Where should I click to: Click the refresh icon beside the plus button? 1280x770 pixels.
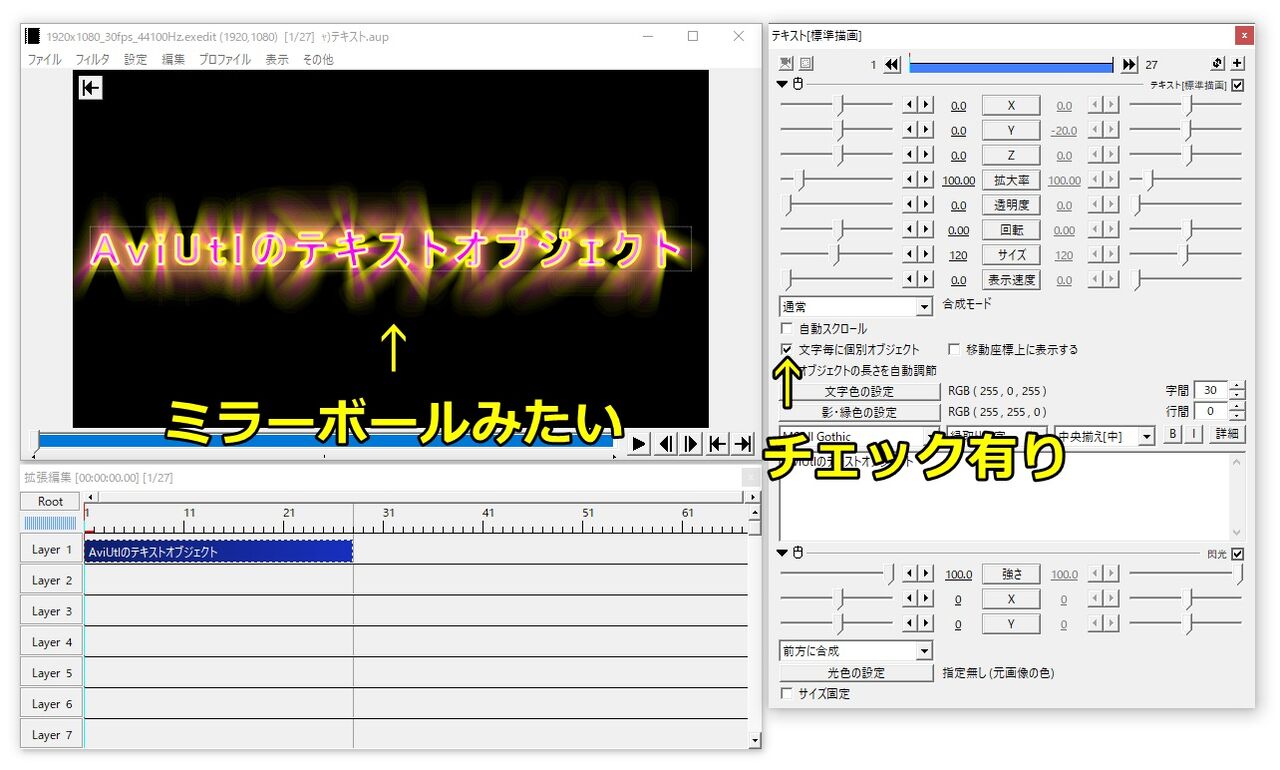pyautogui.click(x=1219, y=62)
